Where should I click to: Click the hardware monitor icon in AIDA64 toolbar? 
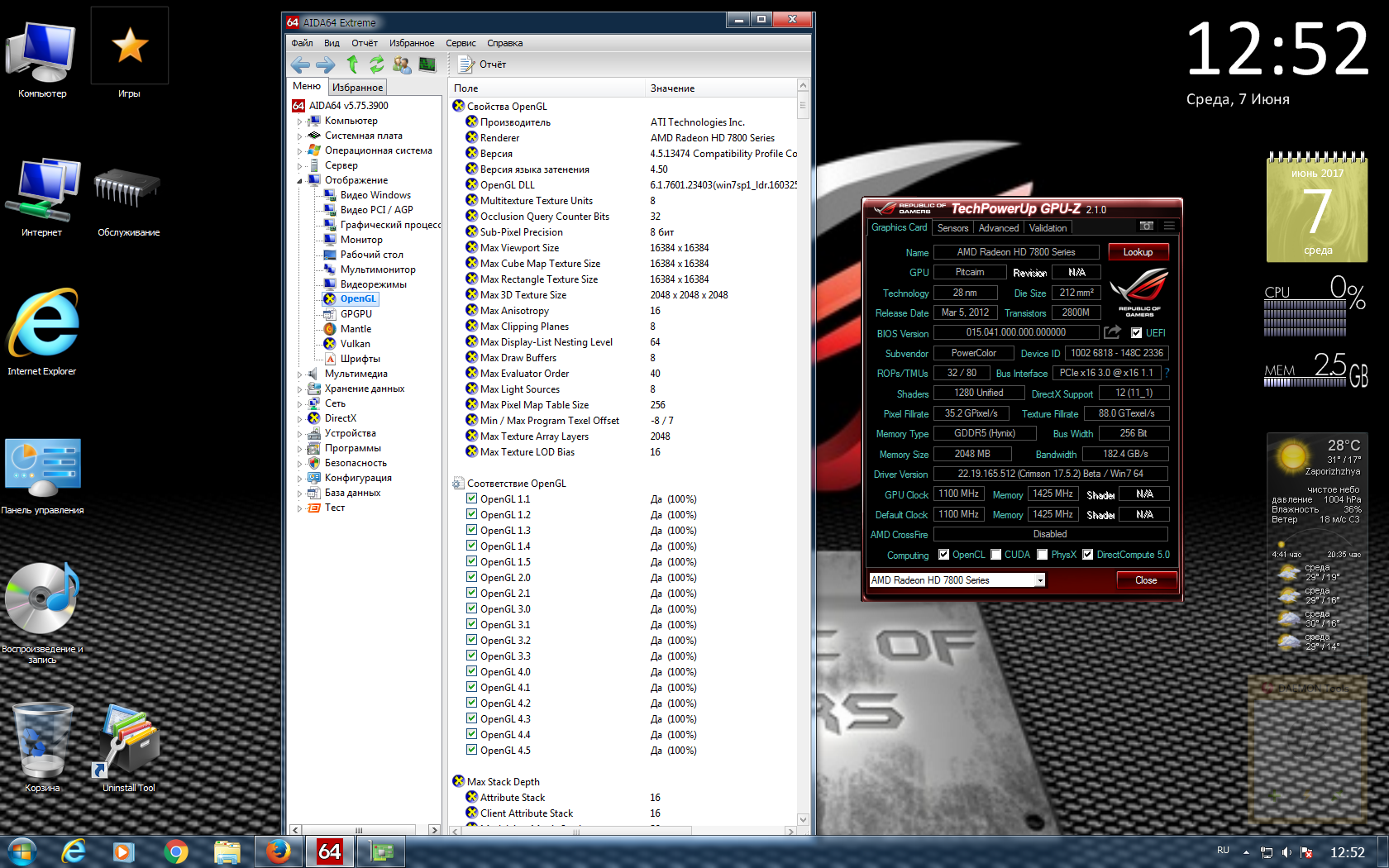coord(427,64)
